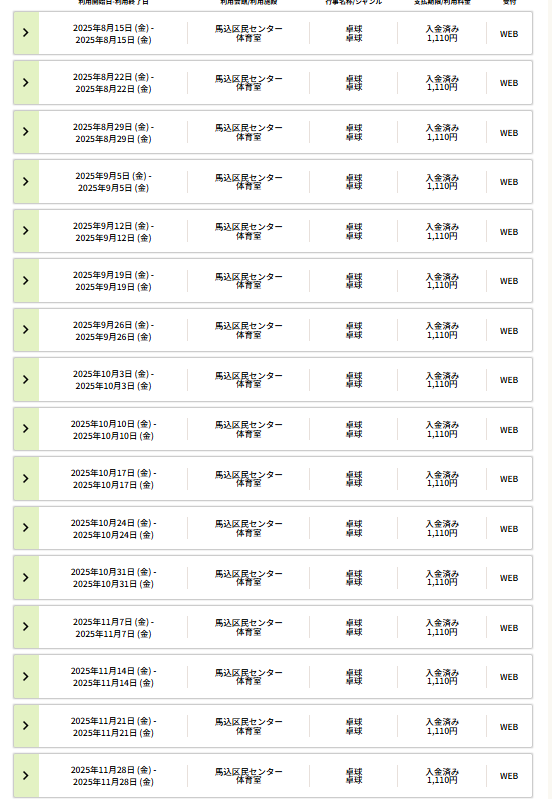
Task: Click the chevron for 2025年10月17日
Action: click(x=26, y=478)
